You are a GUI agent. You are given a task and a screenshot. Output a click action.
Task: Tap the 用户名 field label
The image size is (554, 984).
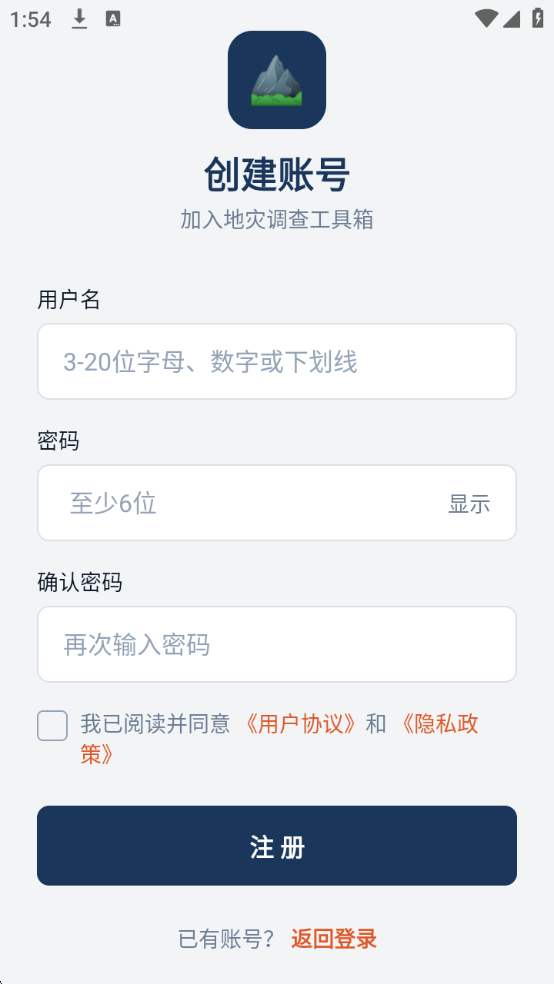coord(69,299)
